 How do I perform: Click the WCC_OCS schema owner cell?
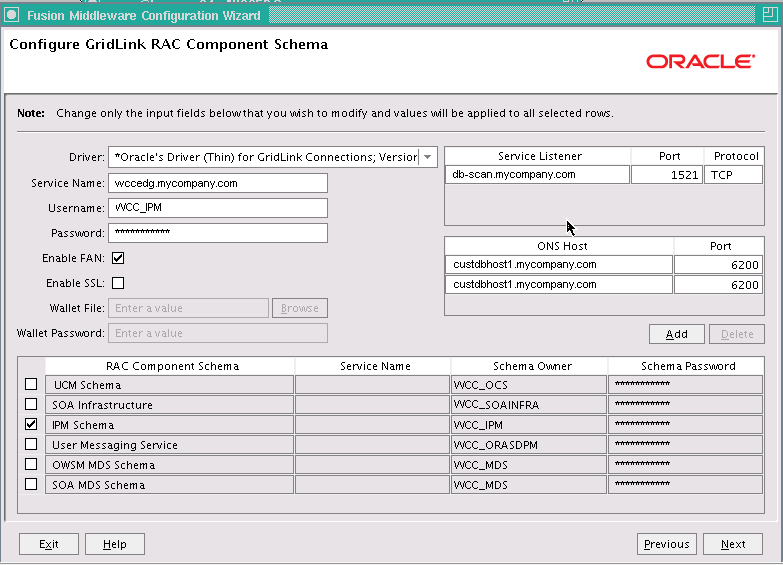pyautogui.click(x=529, y=385)
